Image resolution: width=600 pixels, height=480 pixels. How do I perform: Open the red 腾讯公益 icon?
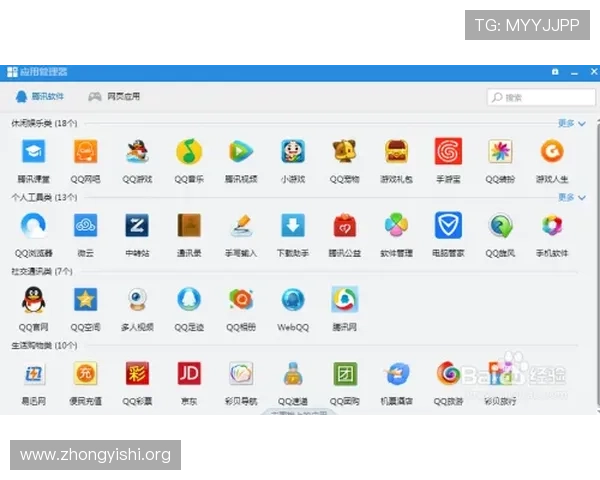click(x=344, y=225)
